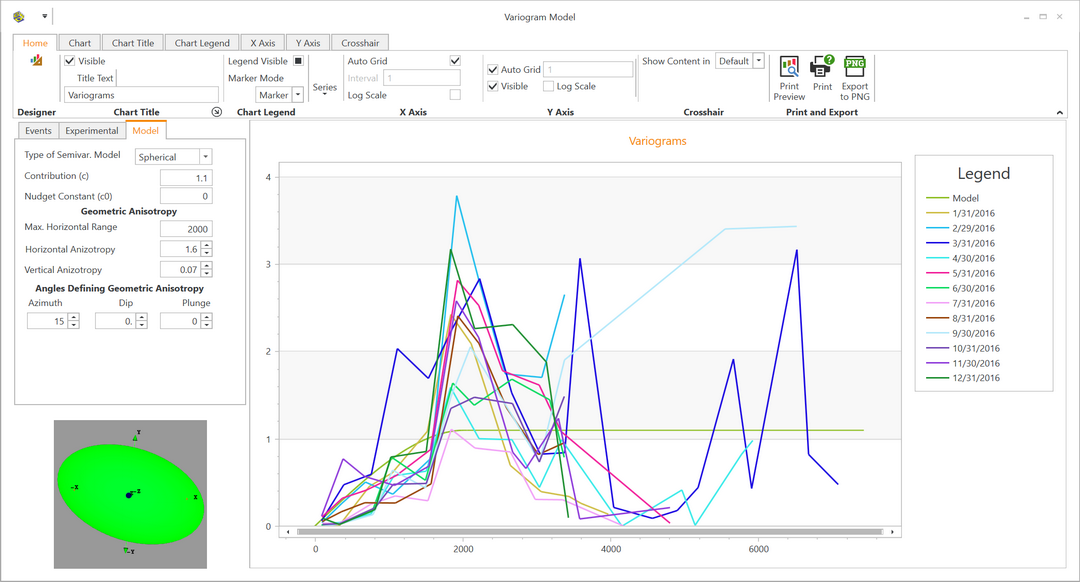Click the scrollbar left arrow under chart

(288, 532)
